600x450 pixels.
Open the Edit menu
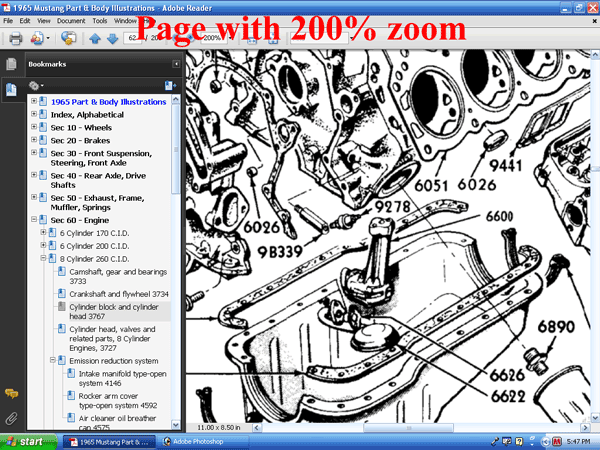point(25,21)
